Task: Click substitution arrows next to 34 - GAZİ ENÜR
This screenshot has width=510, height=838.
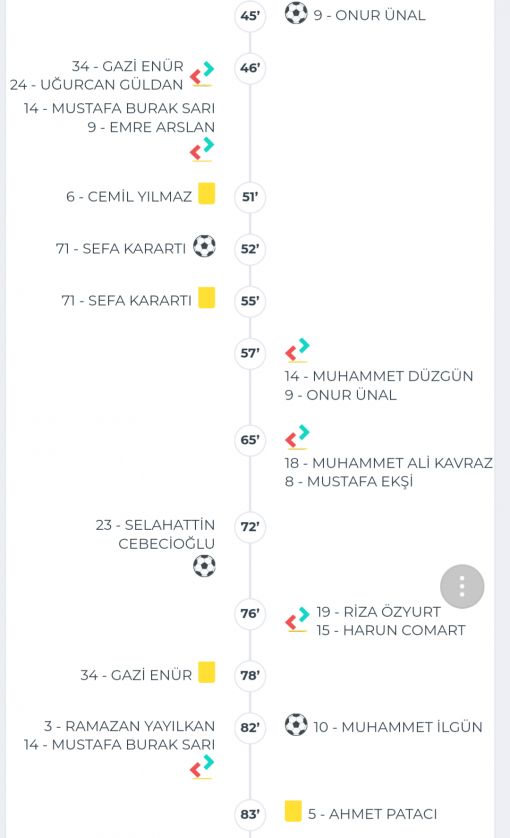Action: [202, 74]
